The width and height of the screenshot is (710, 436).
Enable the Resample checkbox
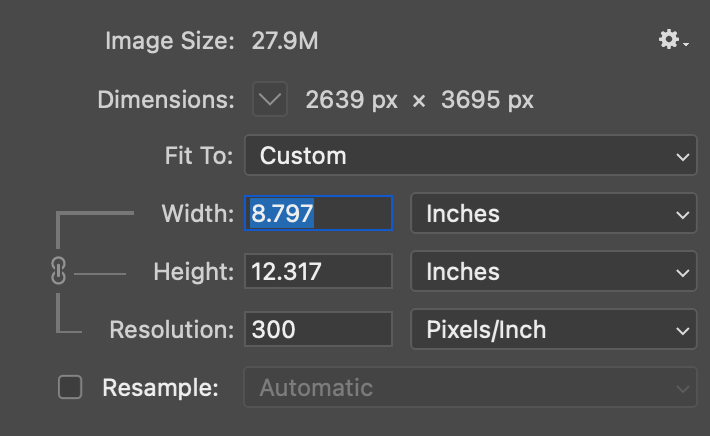point(70,387)
